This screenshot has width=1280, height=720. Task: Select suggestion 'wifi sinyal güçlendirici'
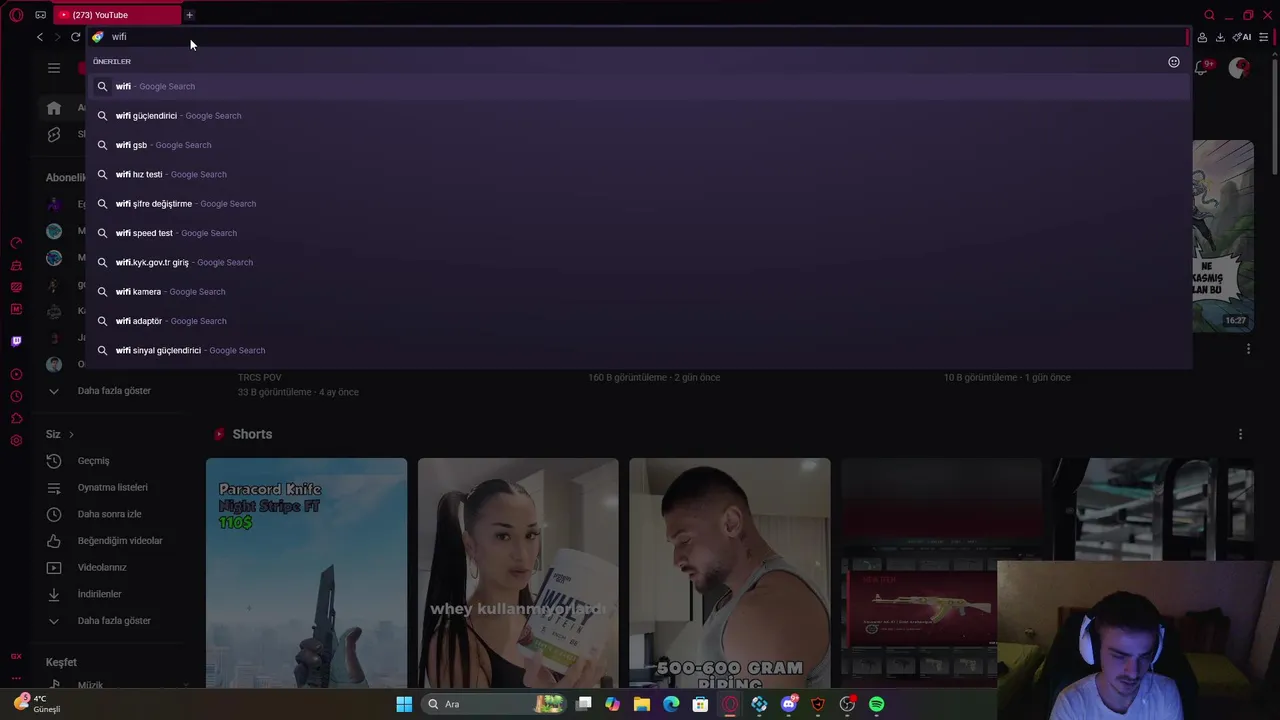tap(640, 350)
